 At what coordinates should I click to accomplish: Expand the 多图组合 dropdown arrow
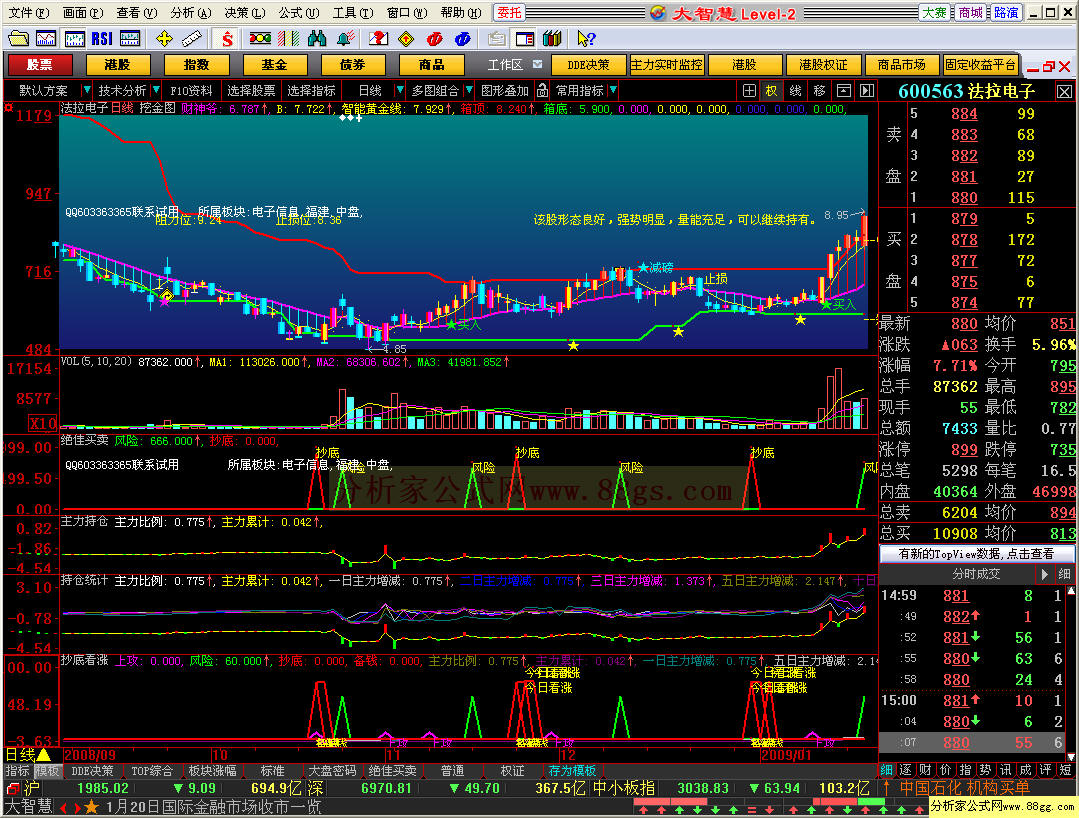(x=469, y=90)
